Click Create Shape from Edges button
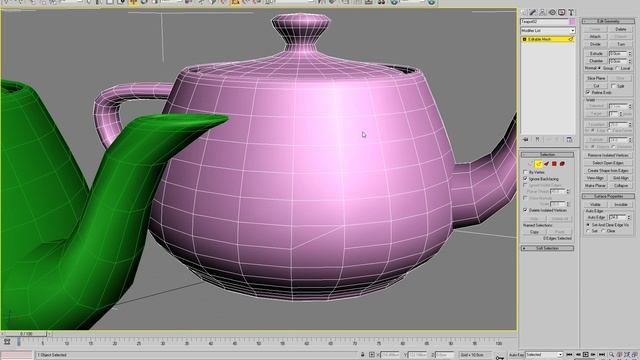The image size is (640, 360). (608, 171)
